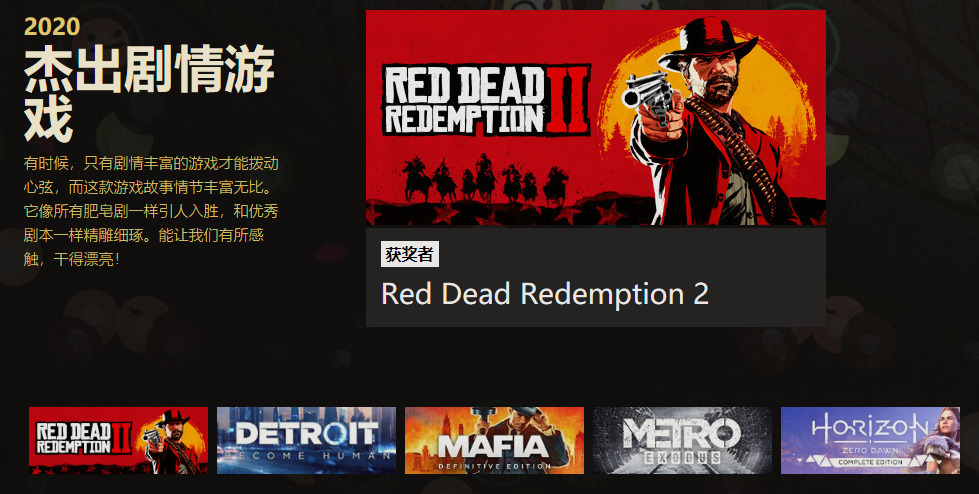Choose the Horizon Zero Dawn Complete Edition thumbnail
This screenshot has height=494, width=979.
tap(870, 440)
